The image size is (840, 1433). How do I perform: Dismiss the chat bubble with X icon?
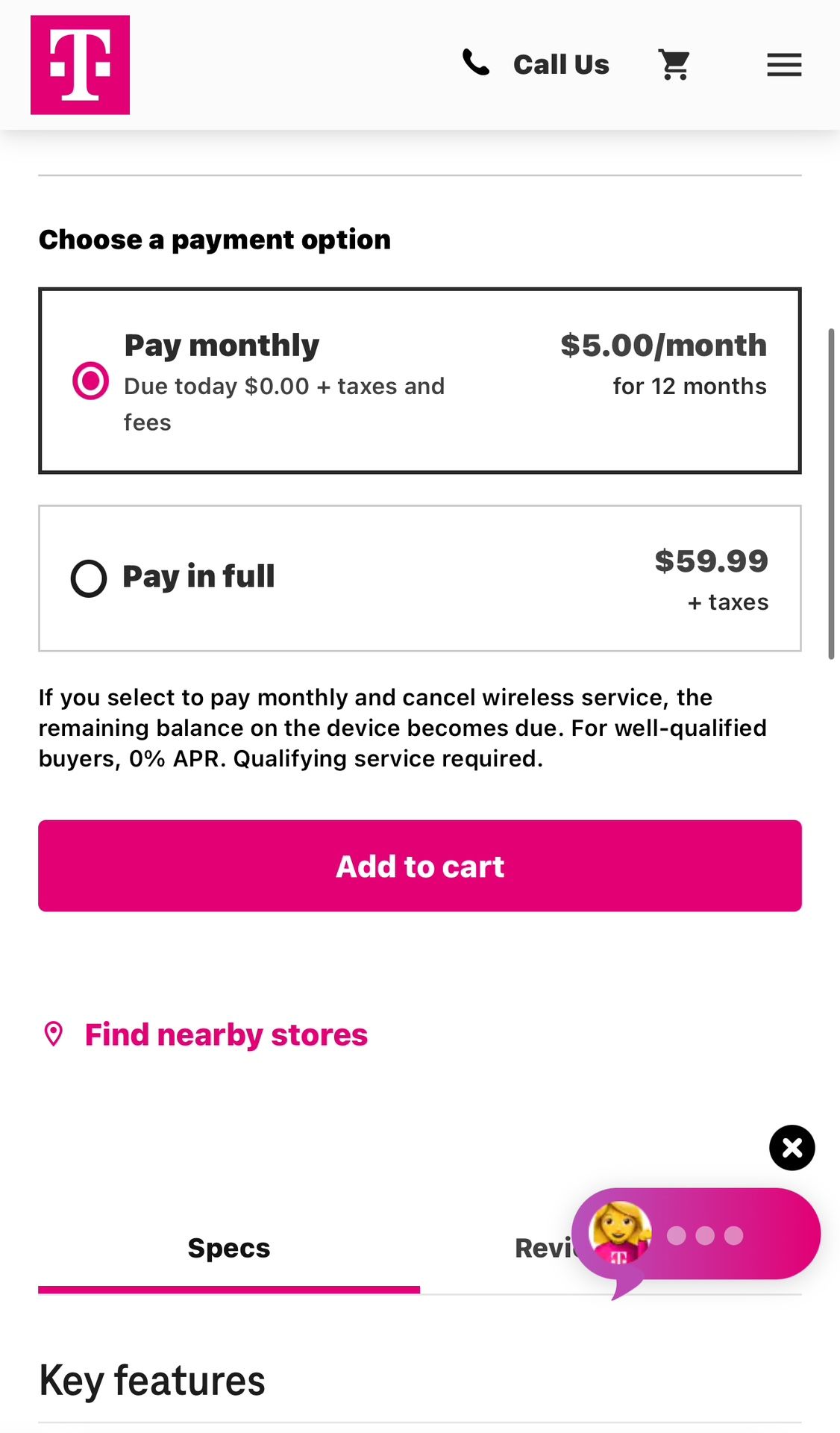click(x=792, y=1147)
